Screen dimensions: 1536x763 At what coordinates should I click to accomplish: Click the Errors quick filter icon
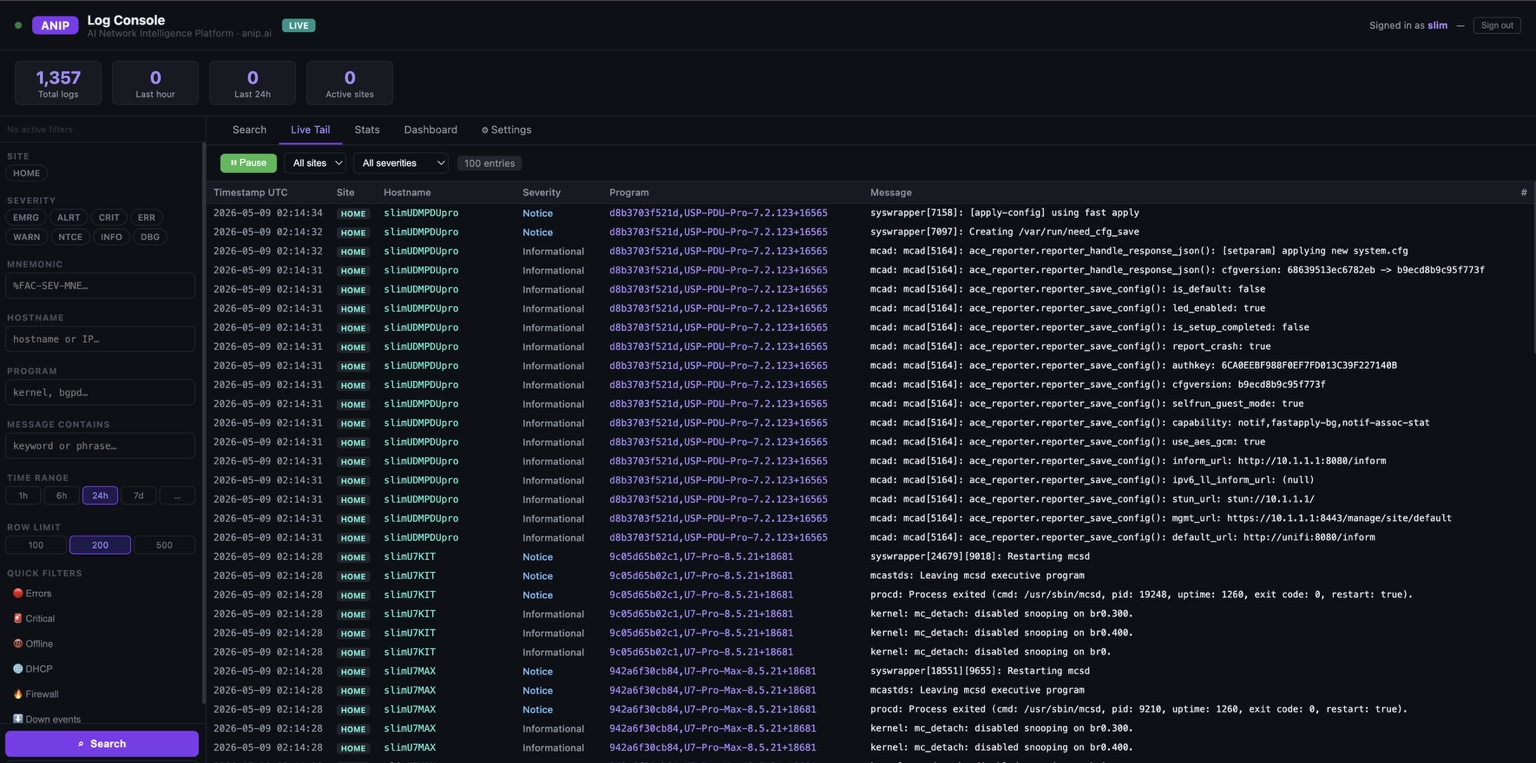[17, 593]
